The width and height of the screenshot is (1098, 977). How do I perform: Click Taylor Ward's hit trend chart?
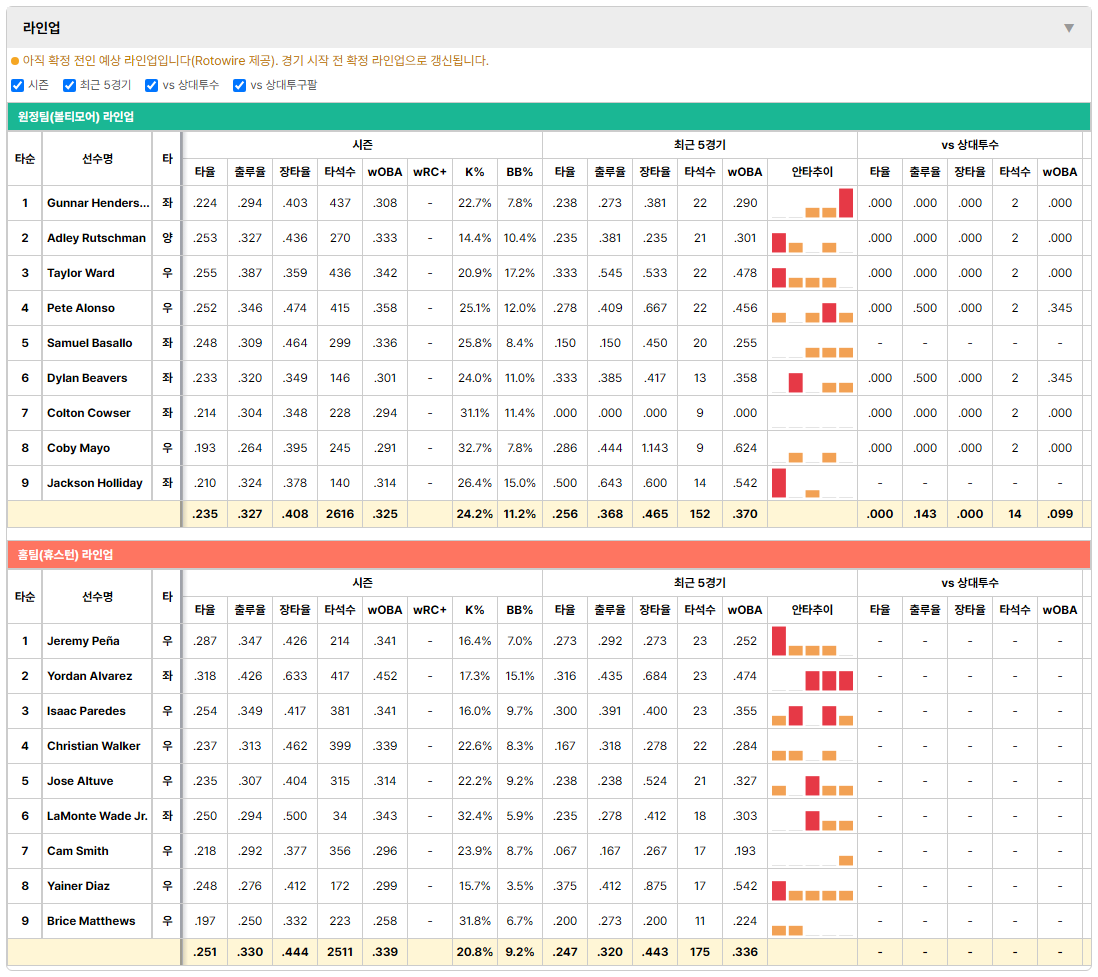812,273
